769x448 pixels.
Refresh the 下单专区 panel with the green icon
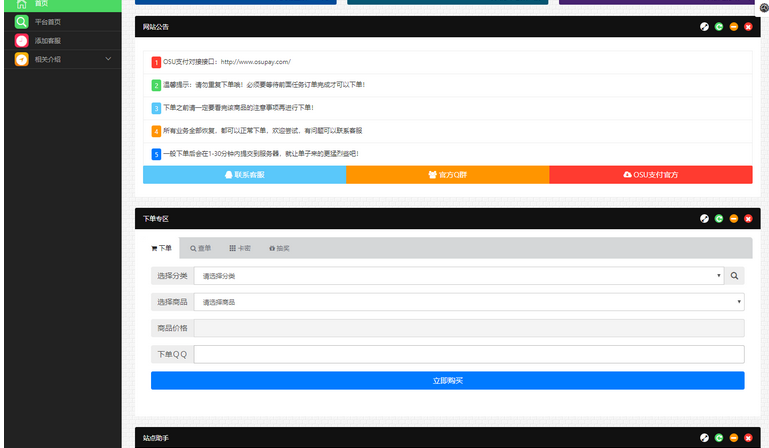tap(719, 218)
